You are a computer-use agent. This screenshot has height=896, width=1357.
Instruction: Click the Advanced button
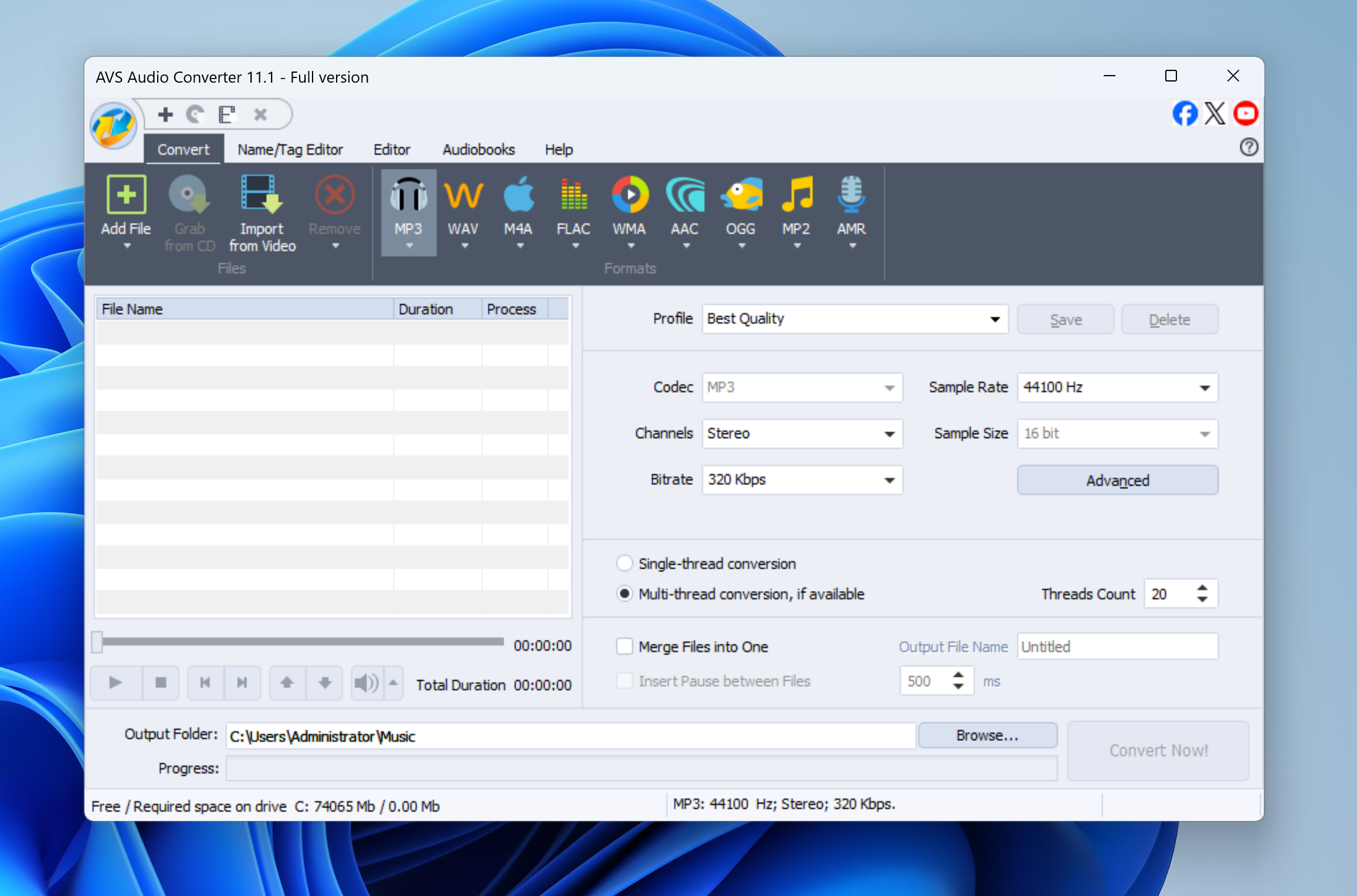(x=1117, y=480)
